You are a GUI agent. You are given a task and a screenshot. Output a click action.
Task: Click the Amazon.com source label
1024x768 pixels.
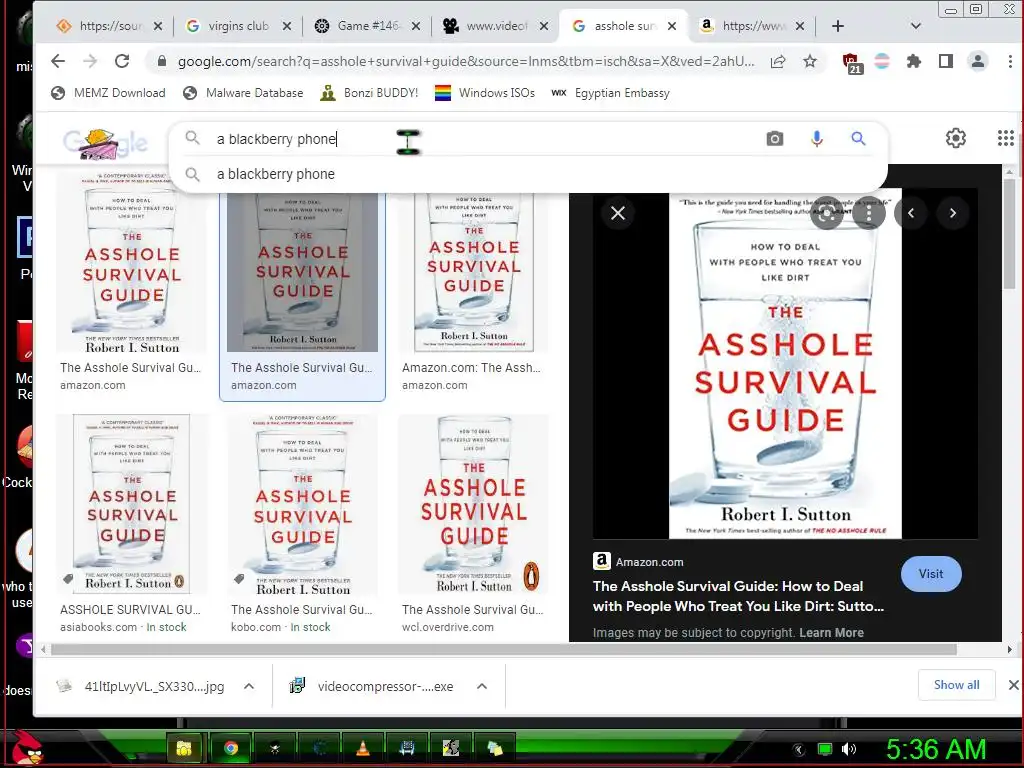click(x=649, y=562)
